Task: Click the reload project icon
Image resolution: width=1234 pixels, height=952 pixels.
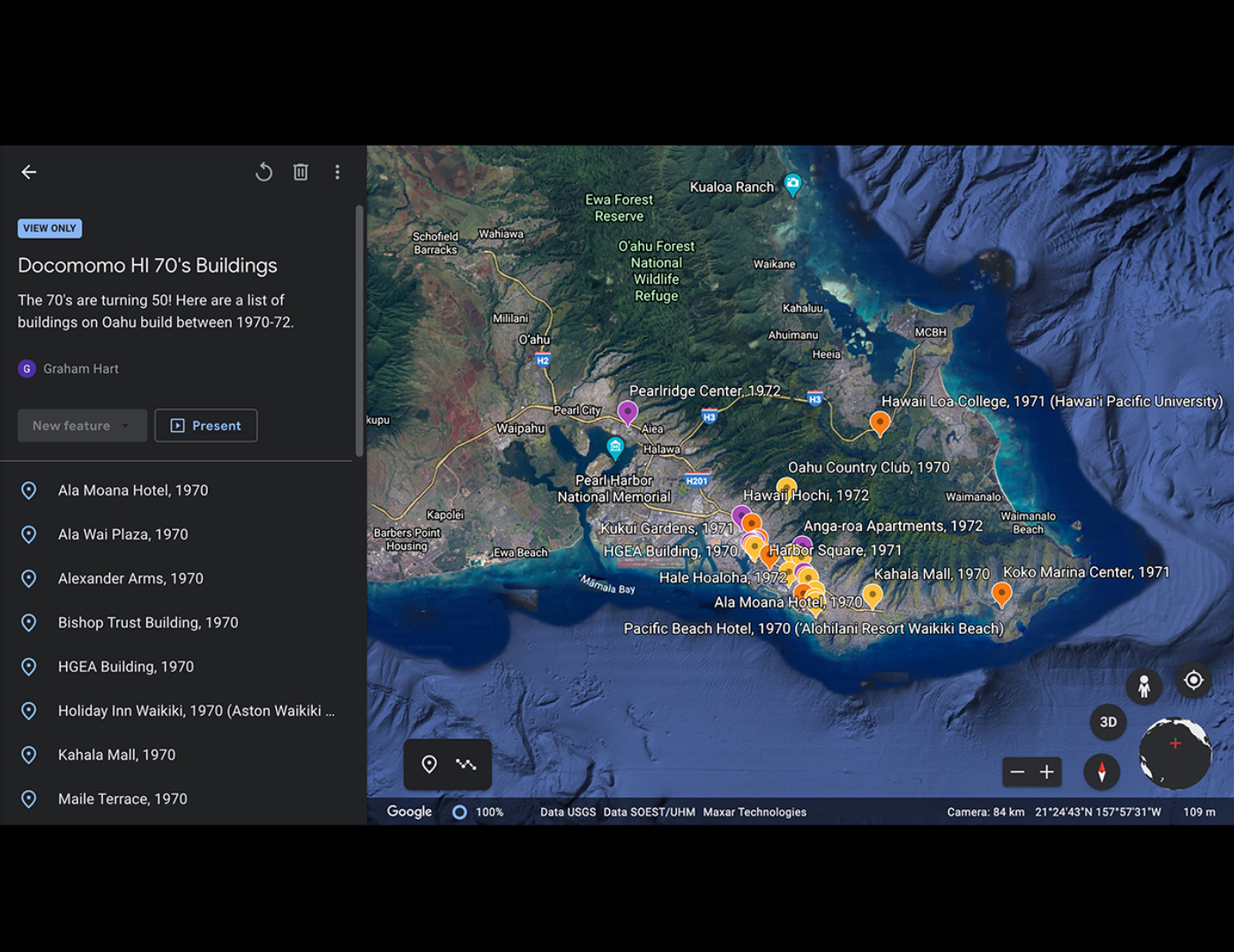Action: pyautogui.click(x=264, y=172)
